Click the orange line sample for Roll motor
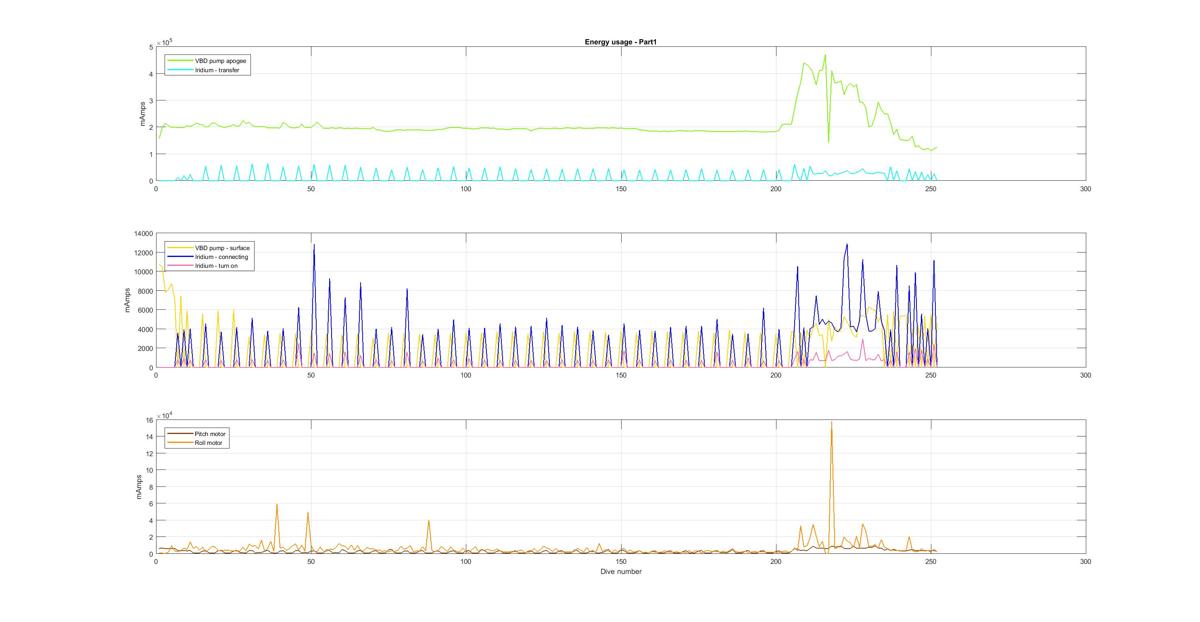The width and height of the screenshot is (1200, 622). [x=180, y=442]
